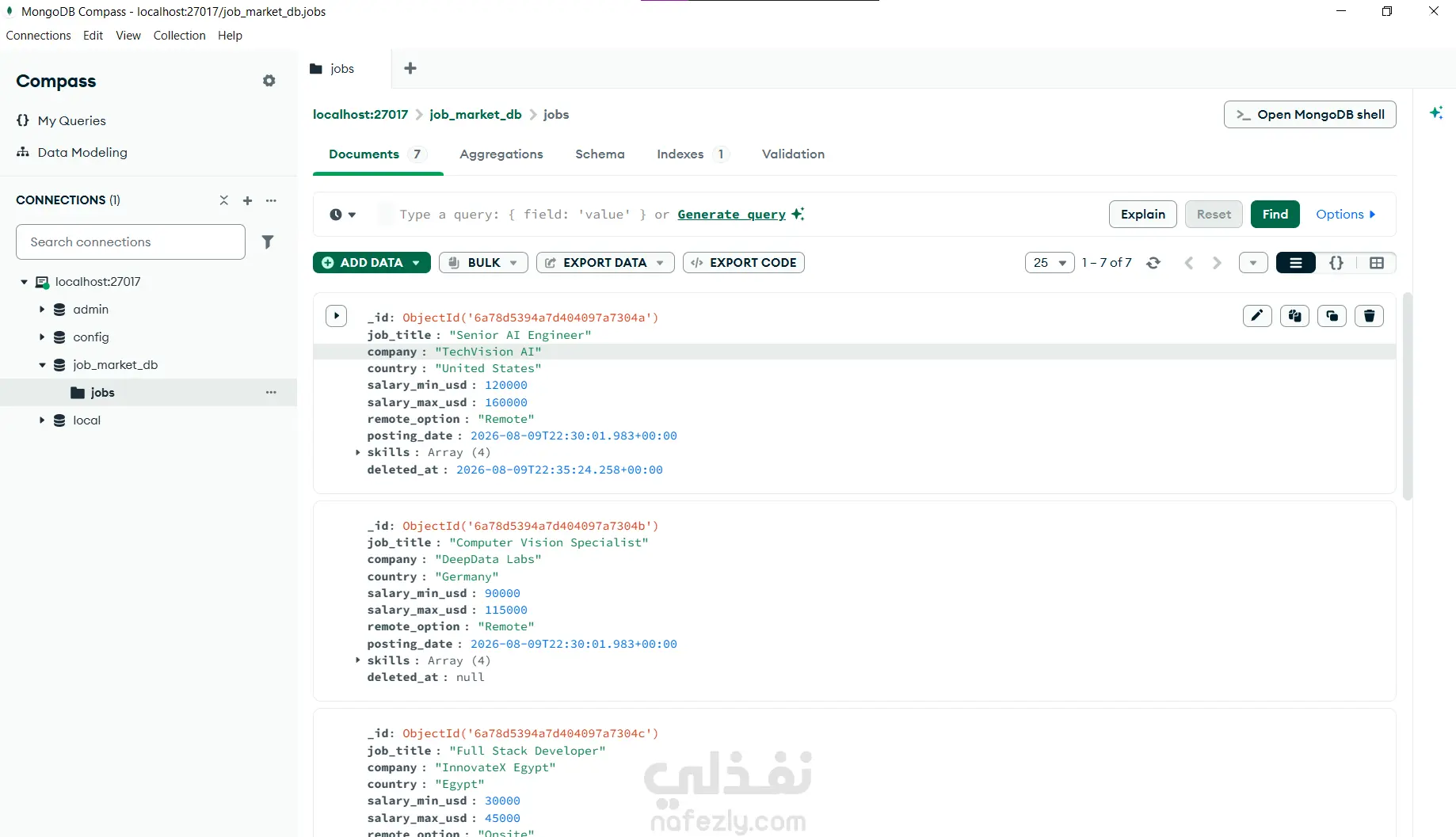
Task: Switch to table view
Action: click(x=1377, y=263)
